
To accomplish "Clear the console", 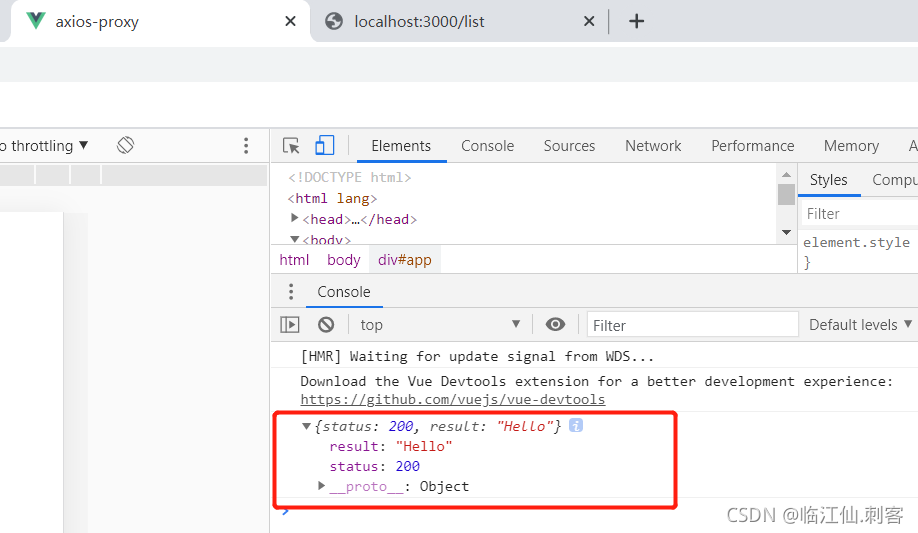I will point(326,324).
